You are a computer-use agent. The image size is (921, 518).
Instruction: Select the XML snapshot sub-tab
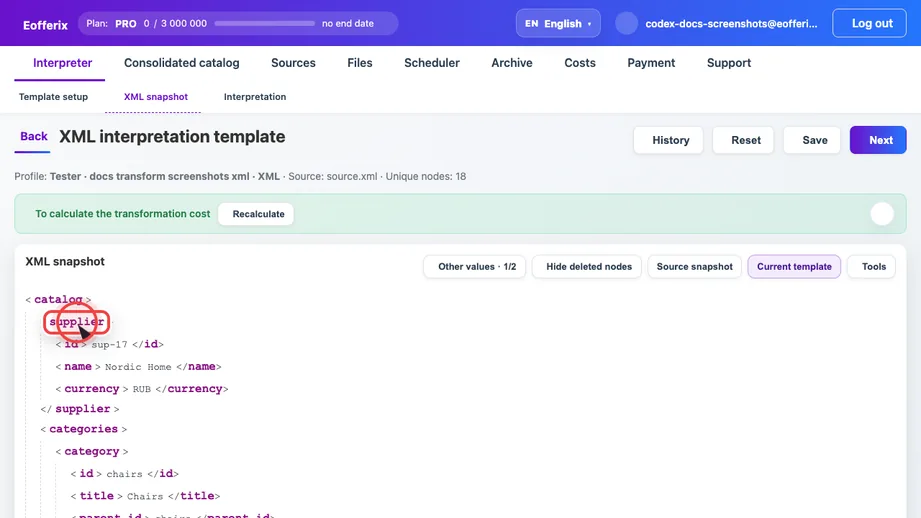(156, 97)
